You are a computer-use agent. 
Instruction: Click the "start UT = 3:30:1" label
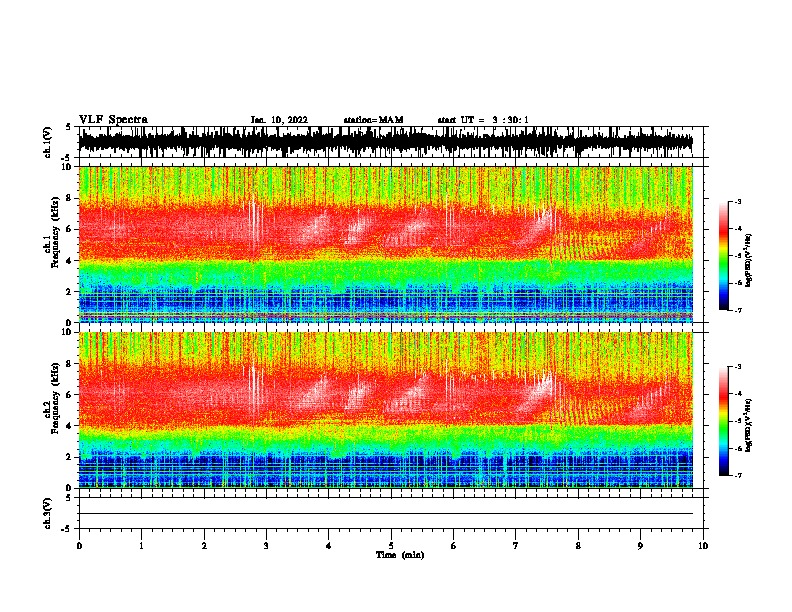483,120
